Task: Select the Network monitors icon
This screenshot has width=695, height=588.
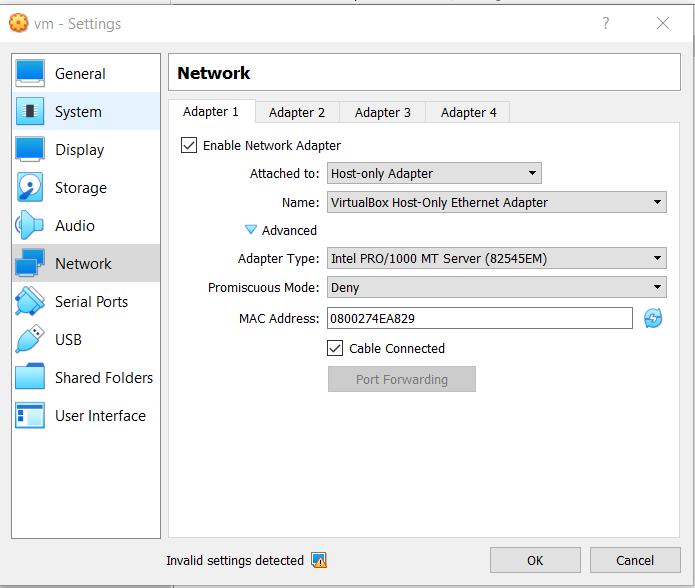Action: coord(30,263)
